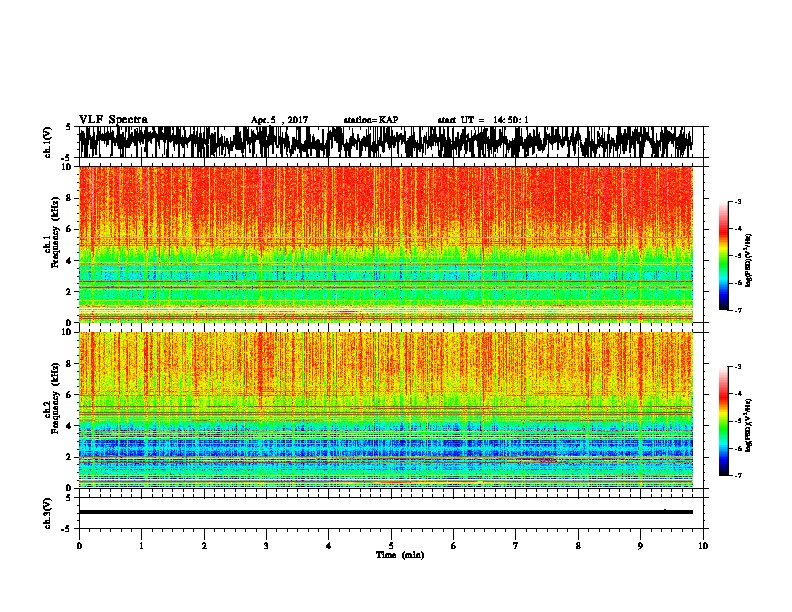The image size is (792, 612).
Task: Click the date 'Apr. 5 , 2017'
Action: (x=279, y=120)
